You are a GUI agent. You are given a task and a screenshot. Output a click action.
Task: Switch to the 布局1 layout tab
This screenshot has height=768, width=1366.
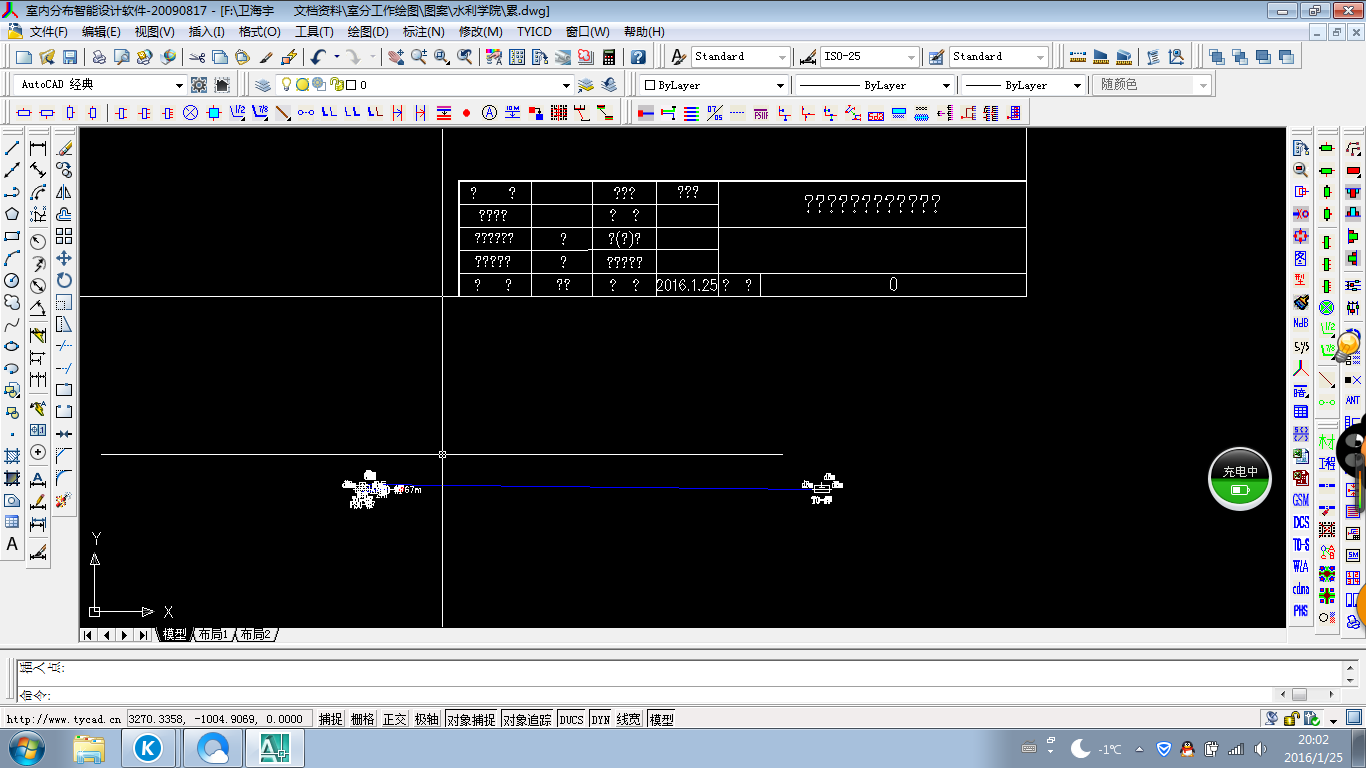point(213,635)
